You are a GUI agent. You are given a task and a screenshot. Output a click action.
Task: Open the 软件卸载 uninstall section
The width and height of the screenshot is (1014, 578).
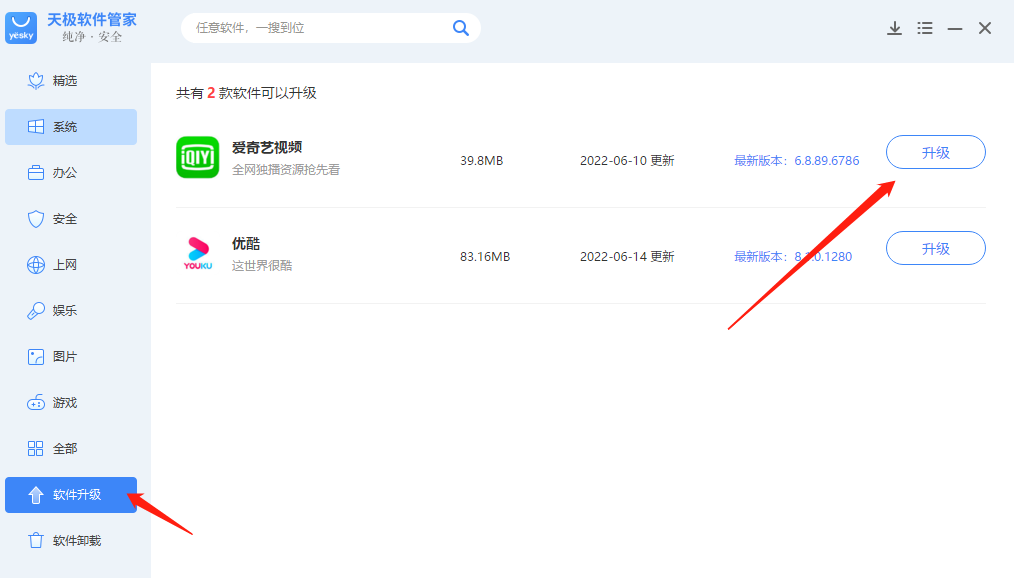(71, 541)
